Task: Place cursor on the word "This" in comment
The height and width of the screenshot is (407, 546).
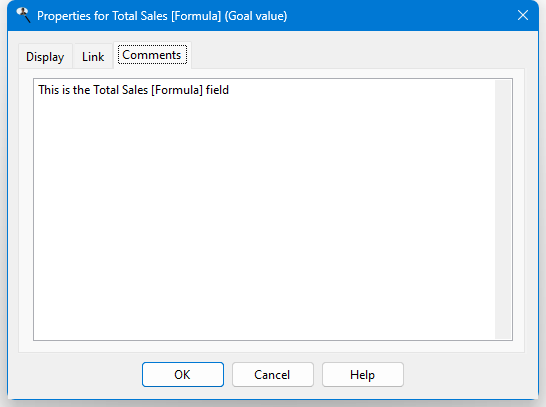Action: click(x=48, y=90)
